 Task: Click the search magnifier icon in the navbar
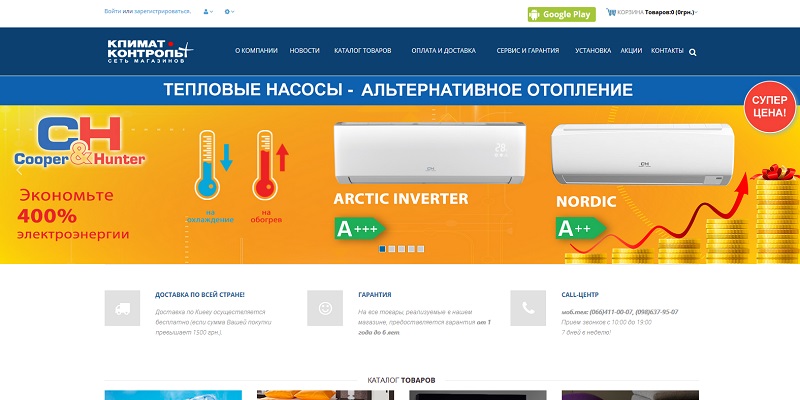click(x=692, y=52)
